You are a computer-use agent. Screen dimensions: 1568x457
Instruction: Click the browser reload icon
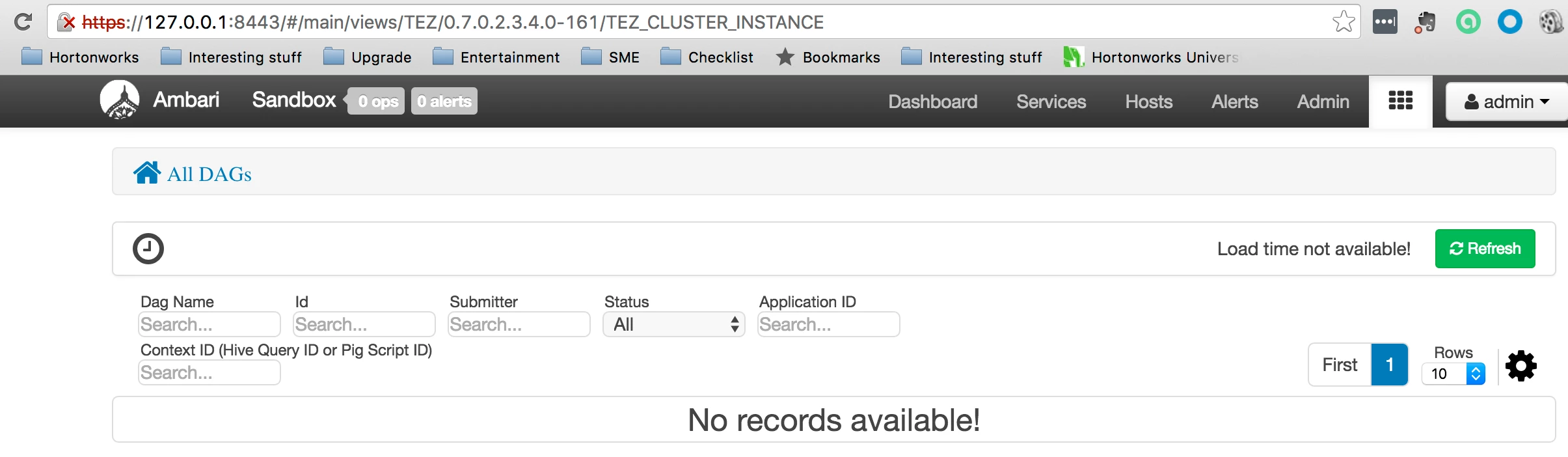[x=23, y=22]
